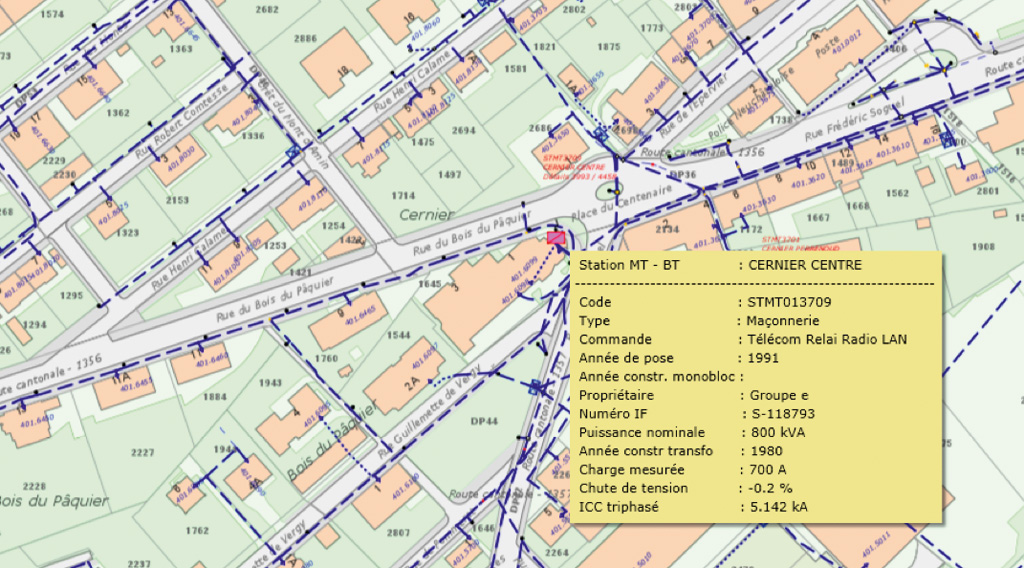Click the red STMT station label text
The width and height of the screenshot is (1024, 568).
point(572,165)
